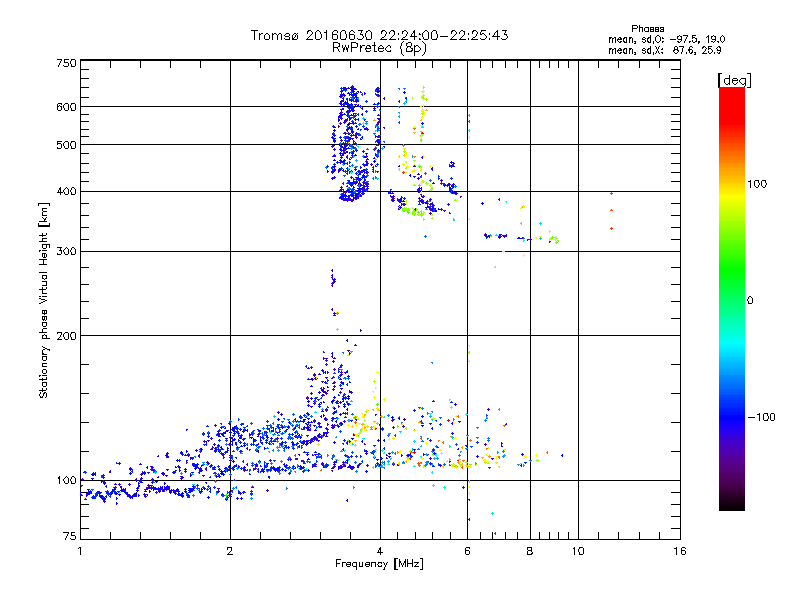Click the 'Frequency [MHz]' axis label

pyautogui.click(x=379, y=564)
